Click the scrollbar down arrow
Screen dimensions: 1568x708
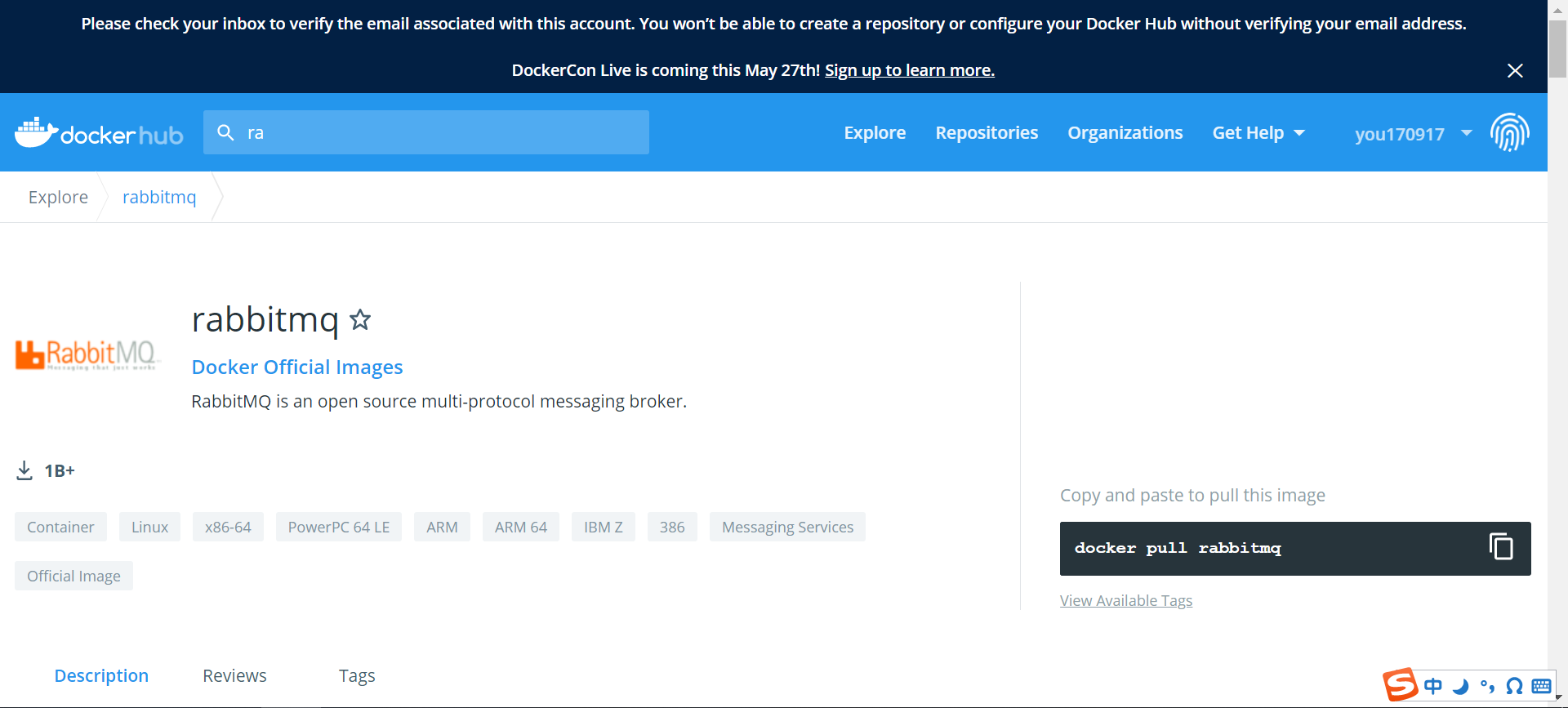[1558, 698]
